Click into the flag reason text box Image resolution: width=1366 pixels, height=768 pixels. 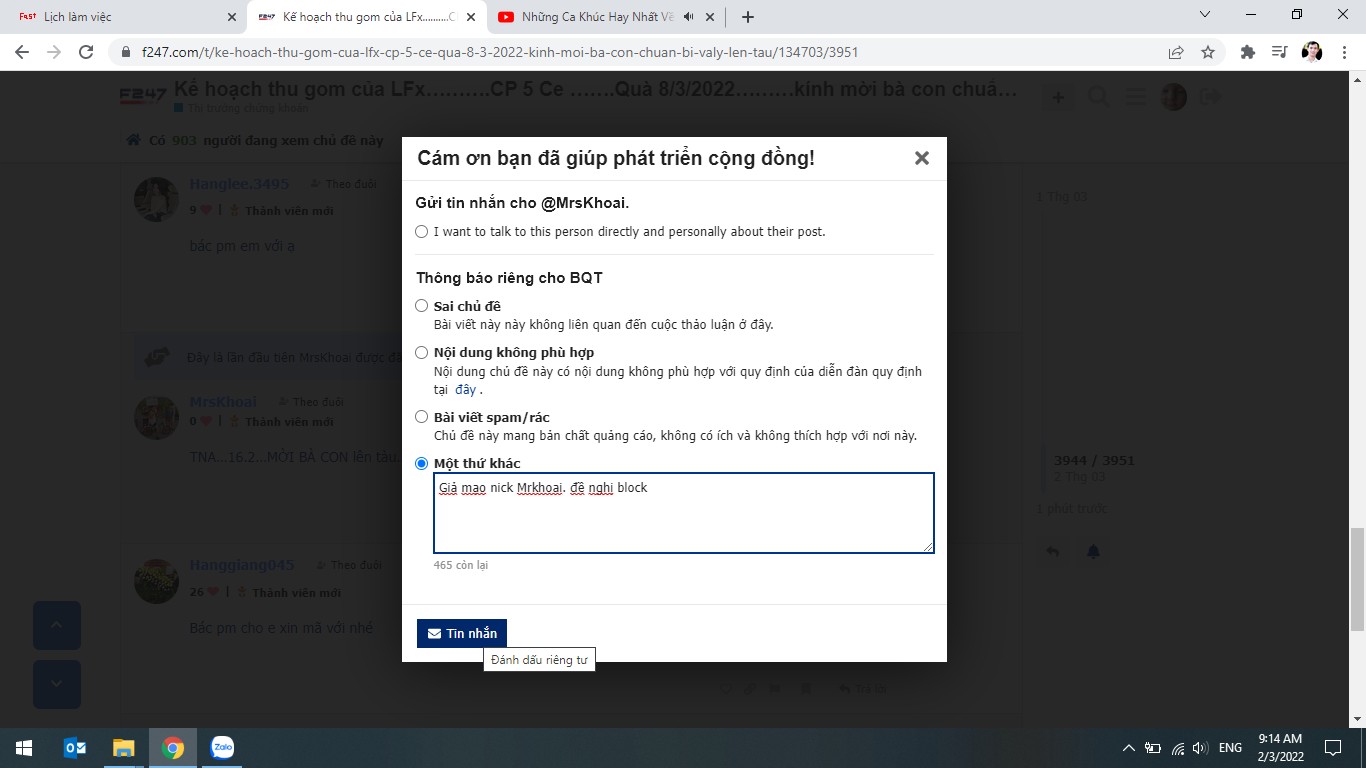coord(684,513)
